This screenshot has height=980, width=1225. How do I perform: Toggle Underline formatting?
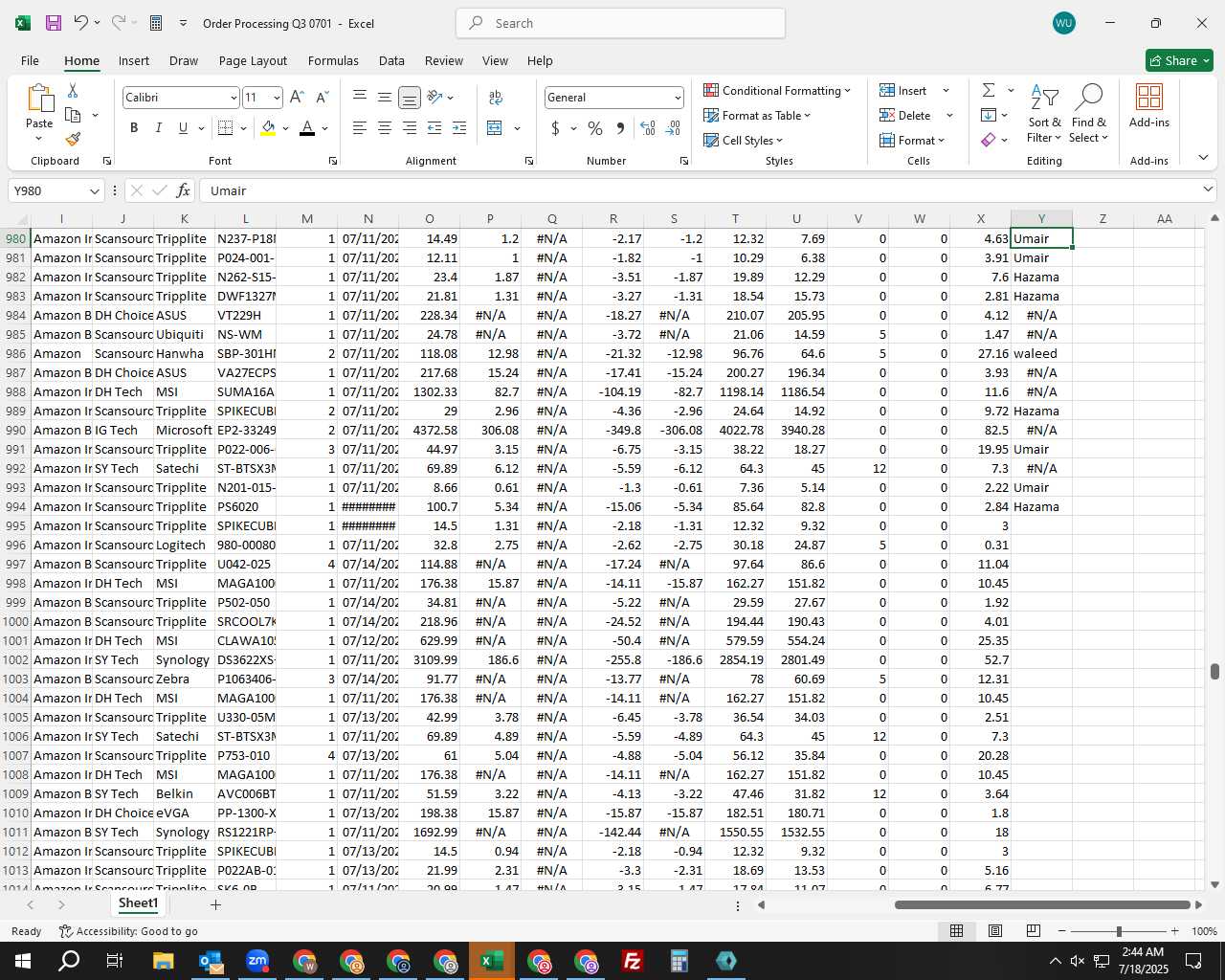(183, 128)
